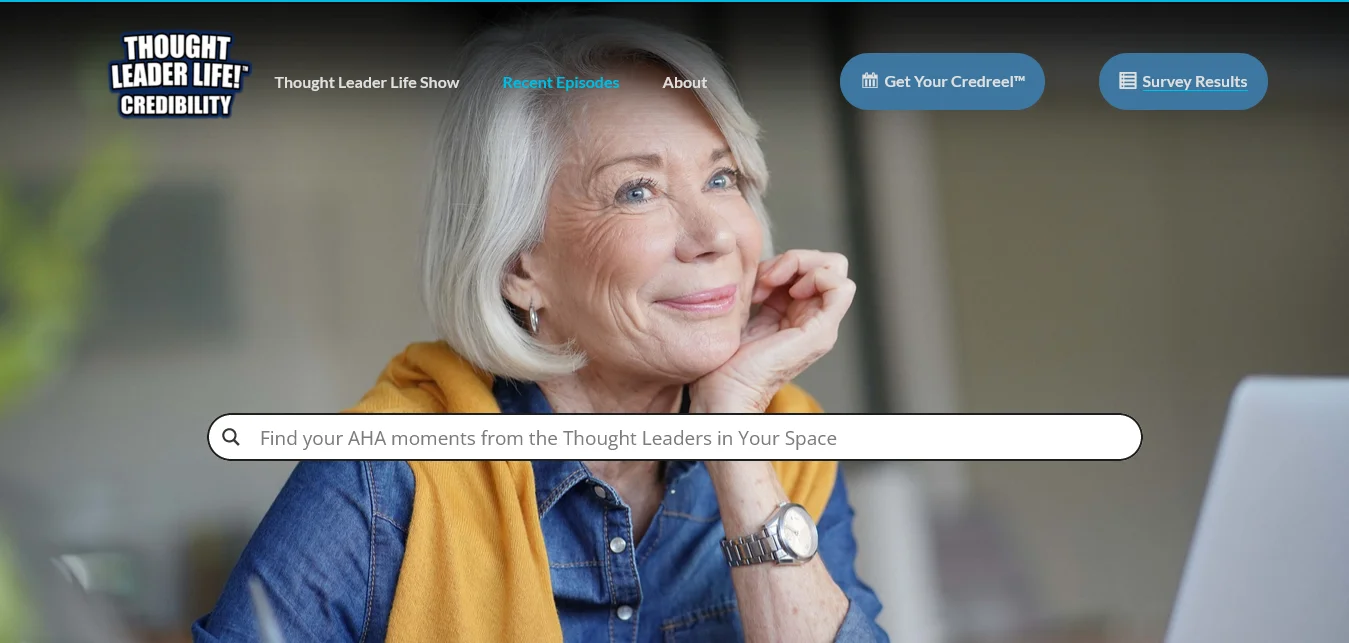This screenshot has height=643, width=1349.
Task: Open the About page
Action: click(x=685, y=82)
